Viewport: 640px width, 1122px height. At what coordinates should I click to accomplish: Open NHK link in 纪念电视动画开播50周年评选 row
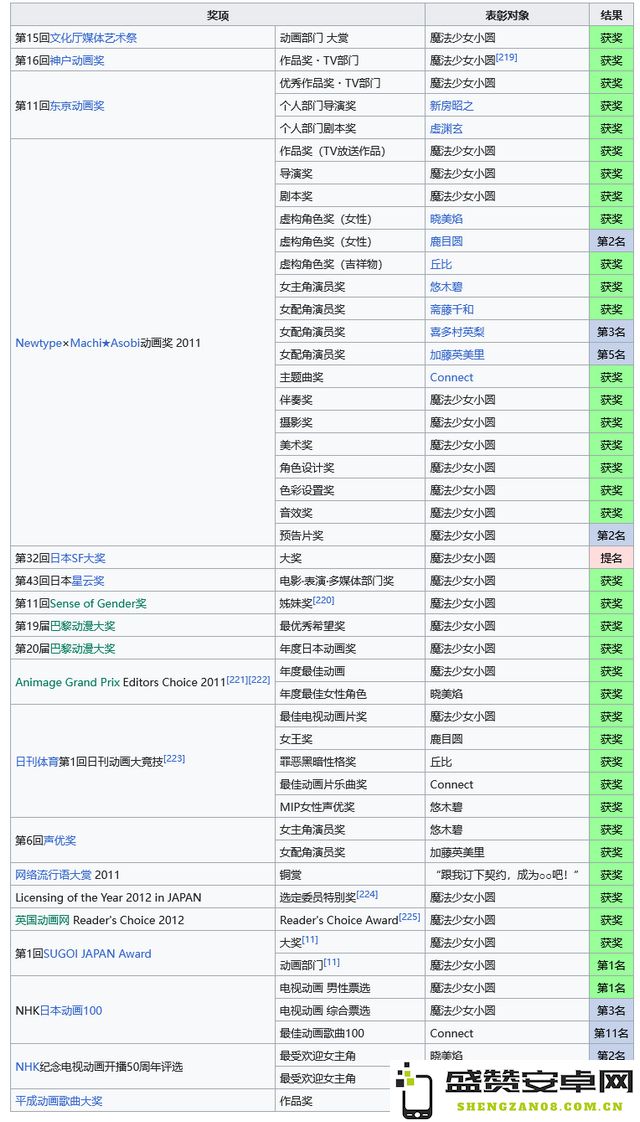[x=27, y=1067]
